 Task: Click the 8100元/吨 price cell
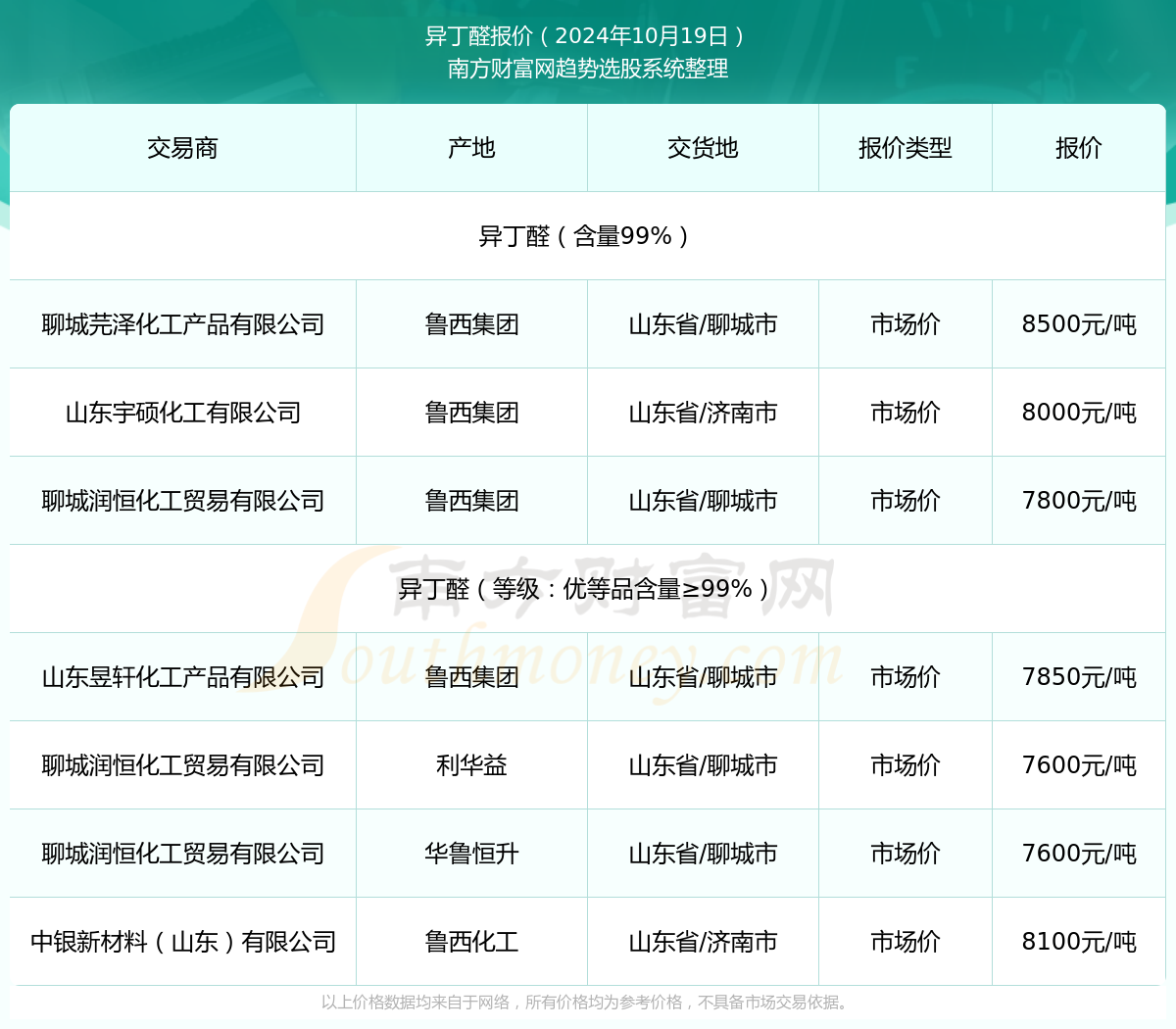pyautogui.click(x=1078, y=942)
